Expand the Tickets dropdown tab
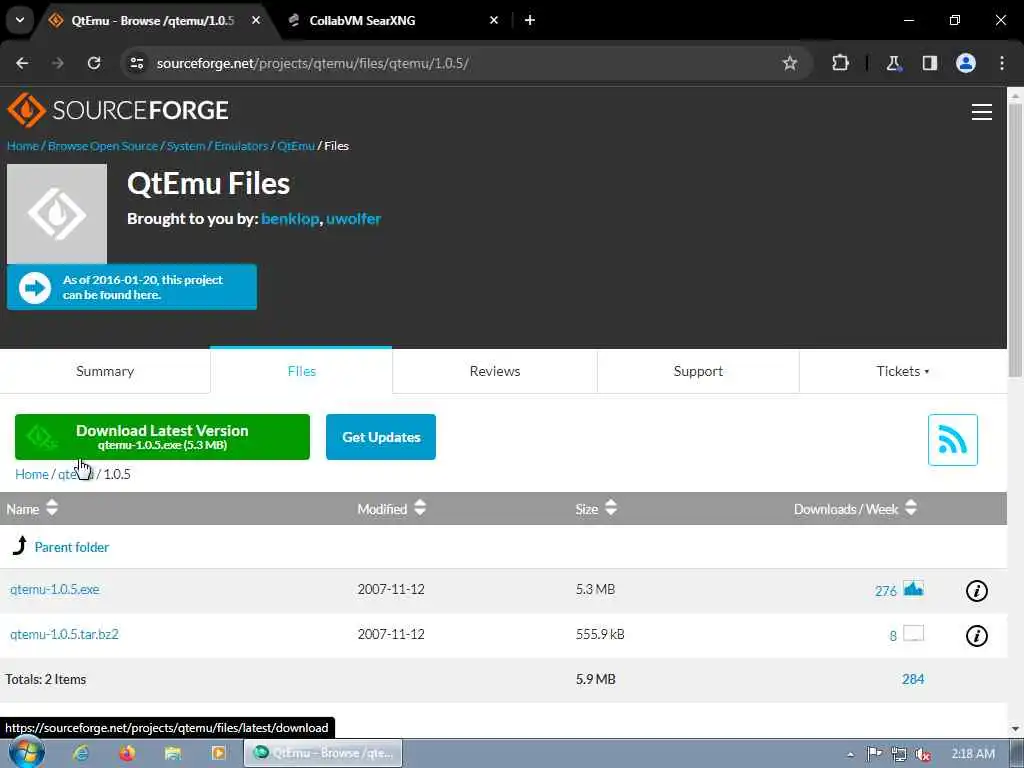 pos(903,371)
